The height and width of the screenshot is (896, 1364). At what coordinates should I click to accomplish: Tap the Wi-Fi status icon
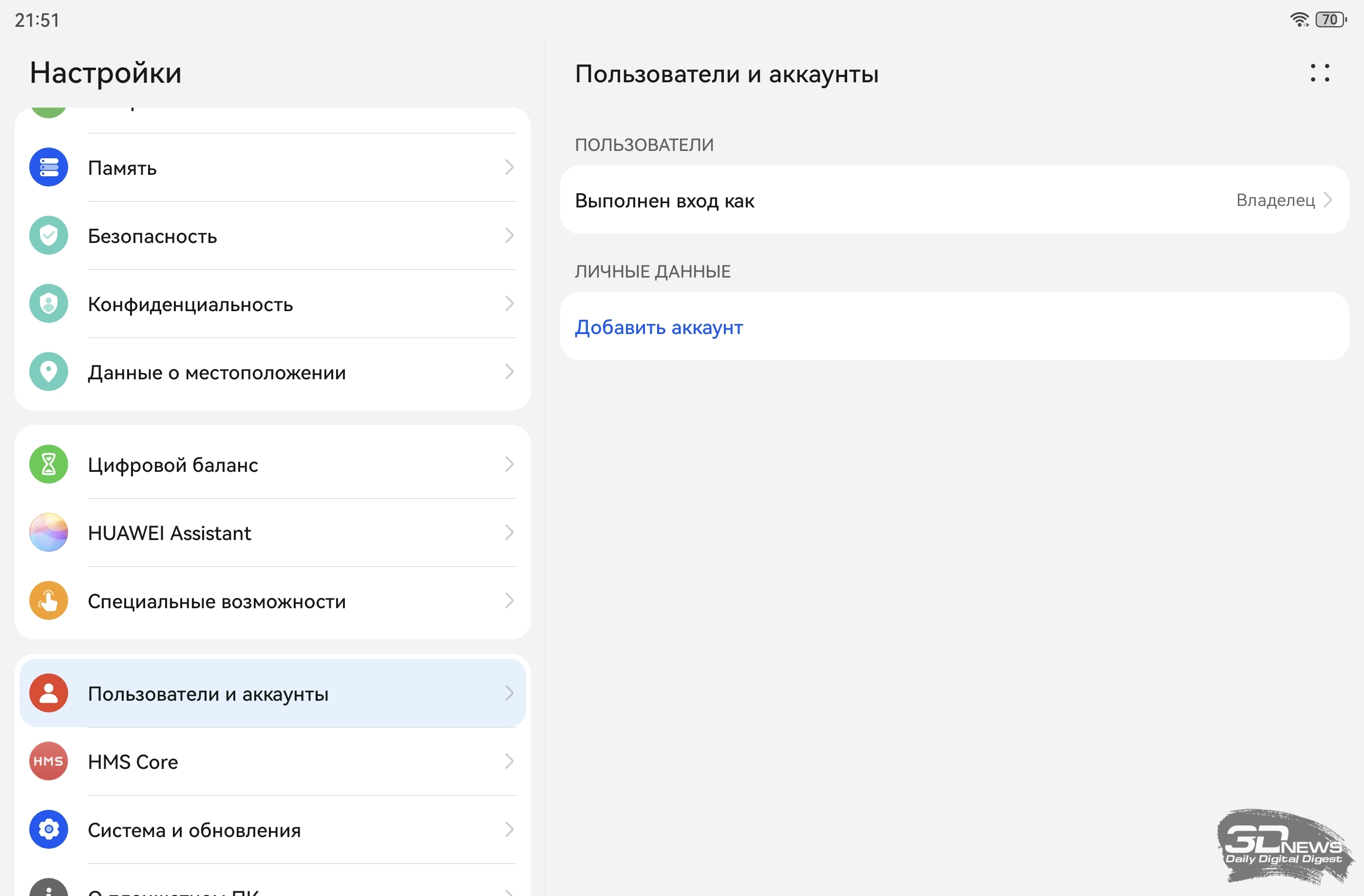point(1299,19)
